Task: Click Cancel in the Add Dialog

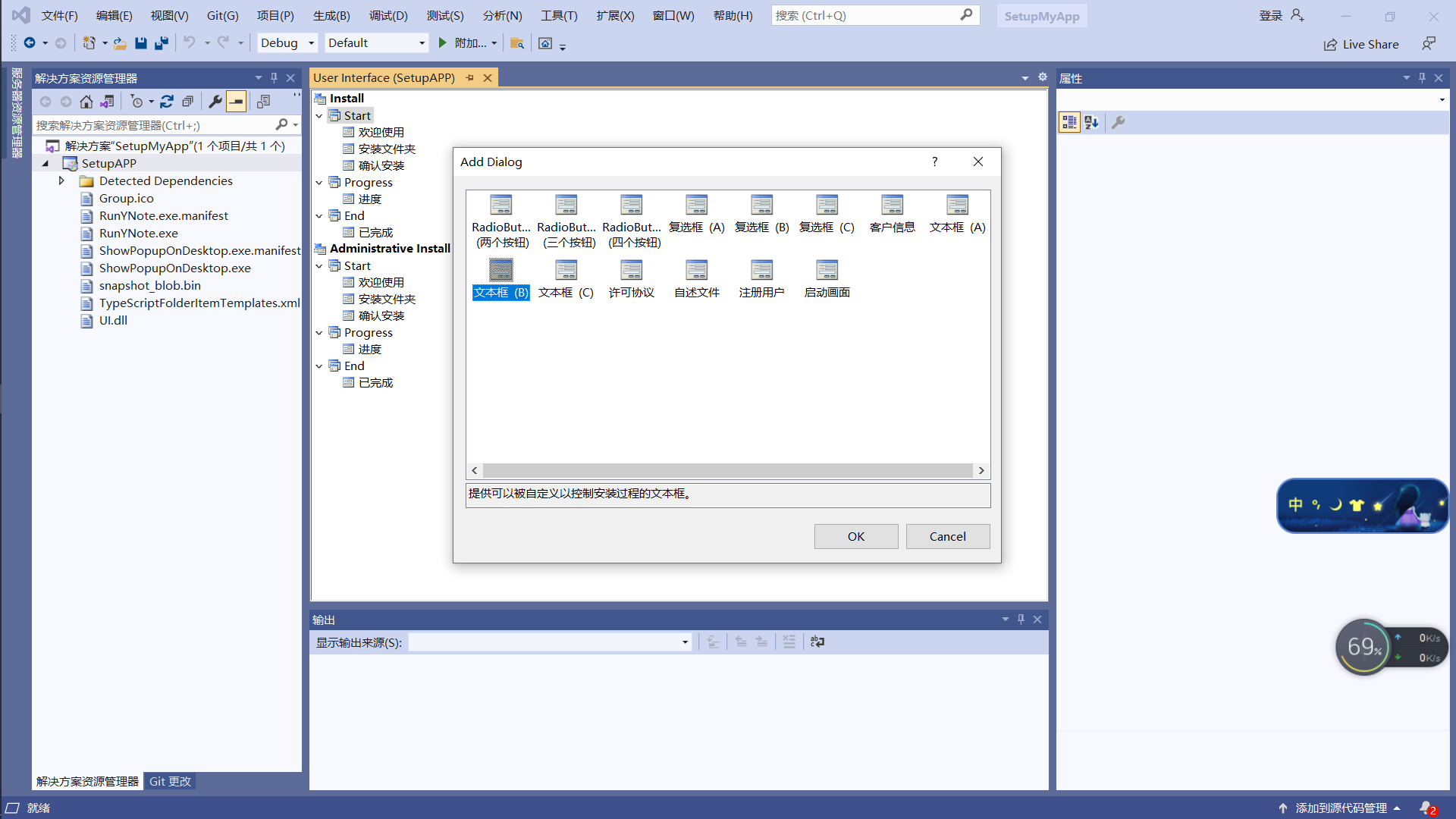Action: pyautogui.click(x=947, y=536)
